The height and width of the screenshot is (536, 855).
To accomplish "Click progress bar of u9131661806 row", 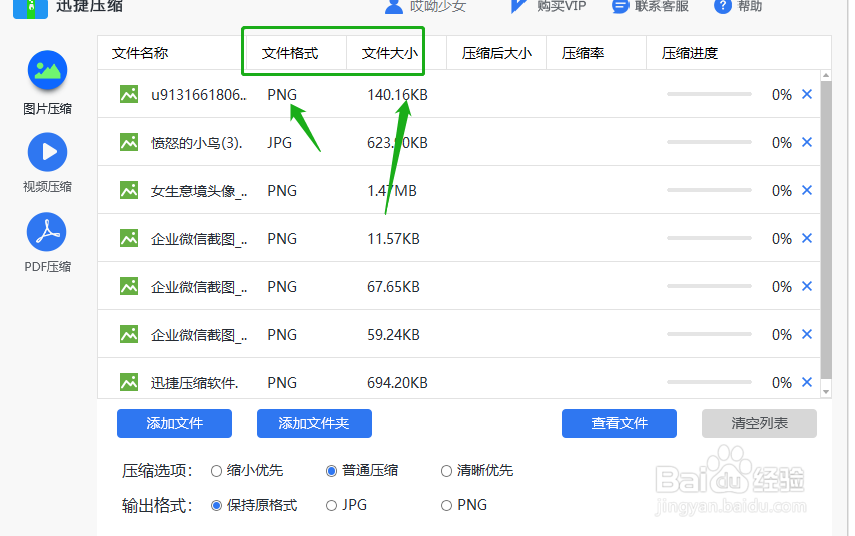I will coord(709,94).
